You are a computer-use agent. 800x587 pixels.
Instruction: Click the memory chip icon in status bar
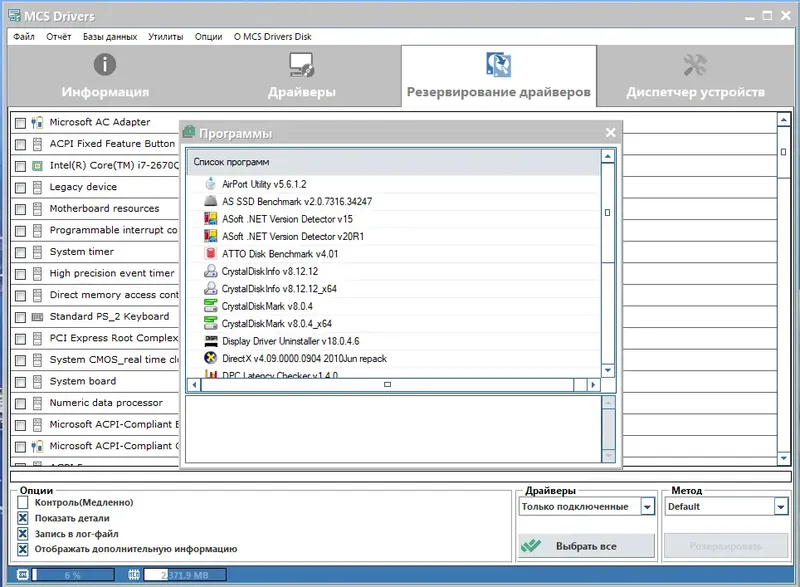134,575
